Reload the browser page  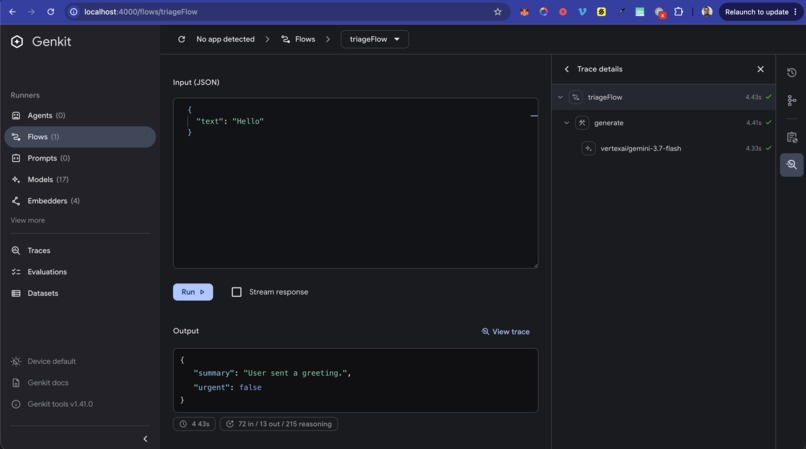pyautogui.click(x=50, y=12)
